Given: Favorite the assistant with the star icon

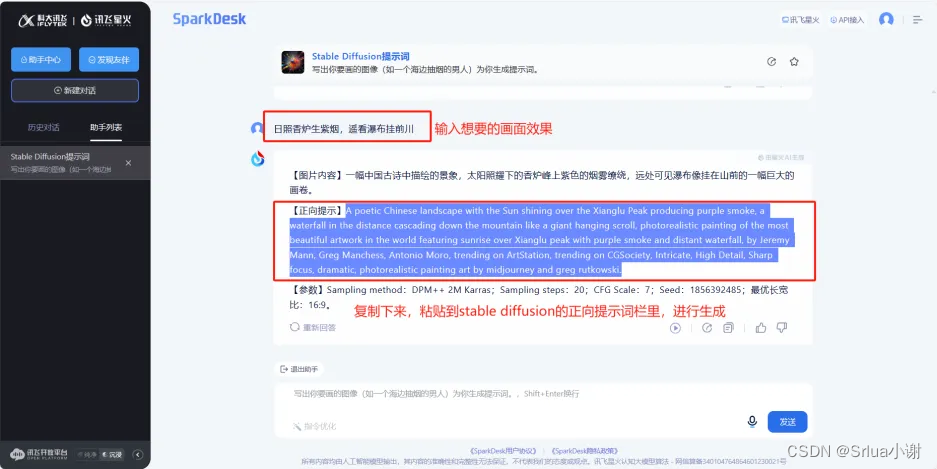Looking at the screenshot, I should pyautogui.click(x=794, y=62).
